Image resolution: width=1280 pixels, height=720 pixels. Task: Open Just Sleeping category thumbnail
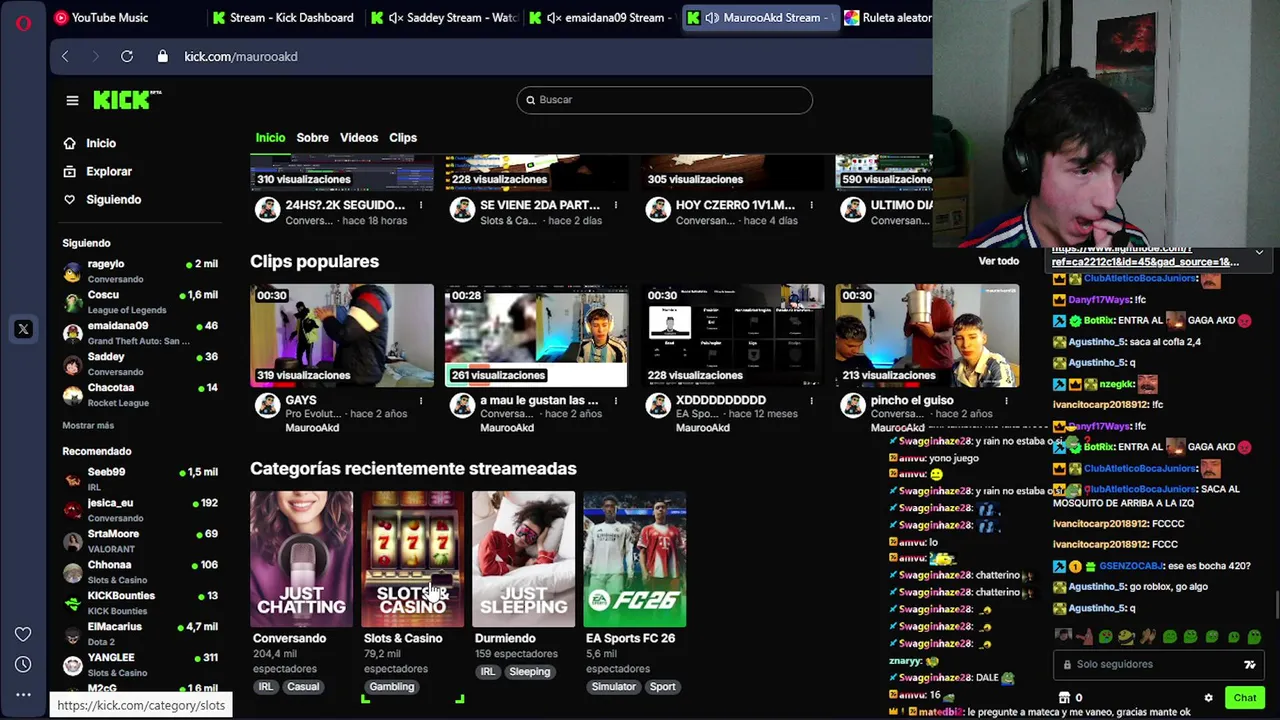pyautogui.click(x=523, y=559)
